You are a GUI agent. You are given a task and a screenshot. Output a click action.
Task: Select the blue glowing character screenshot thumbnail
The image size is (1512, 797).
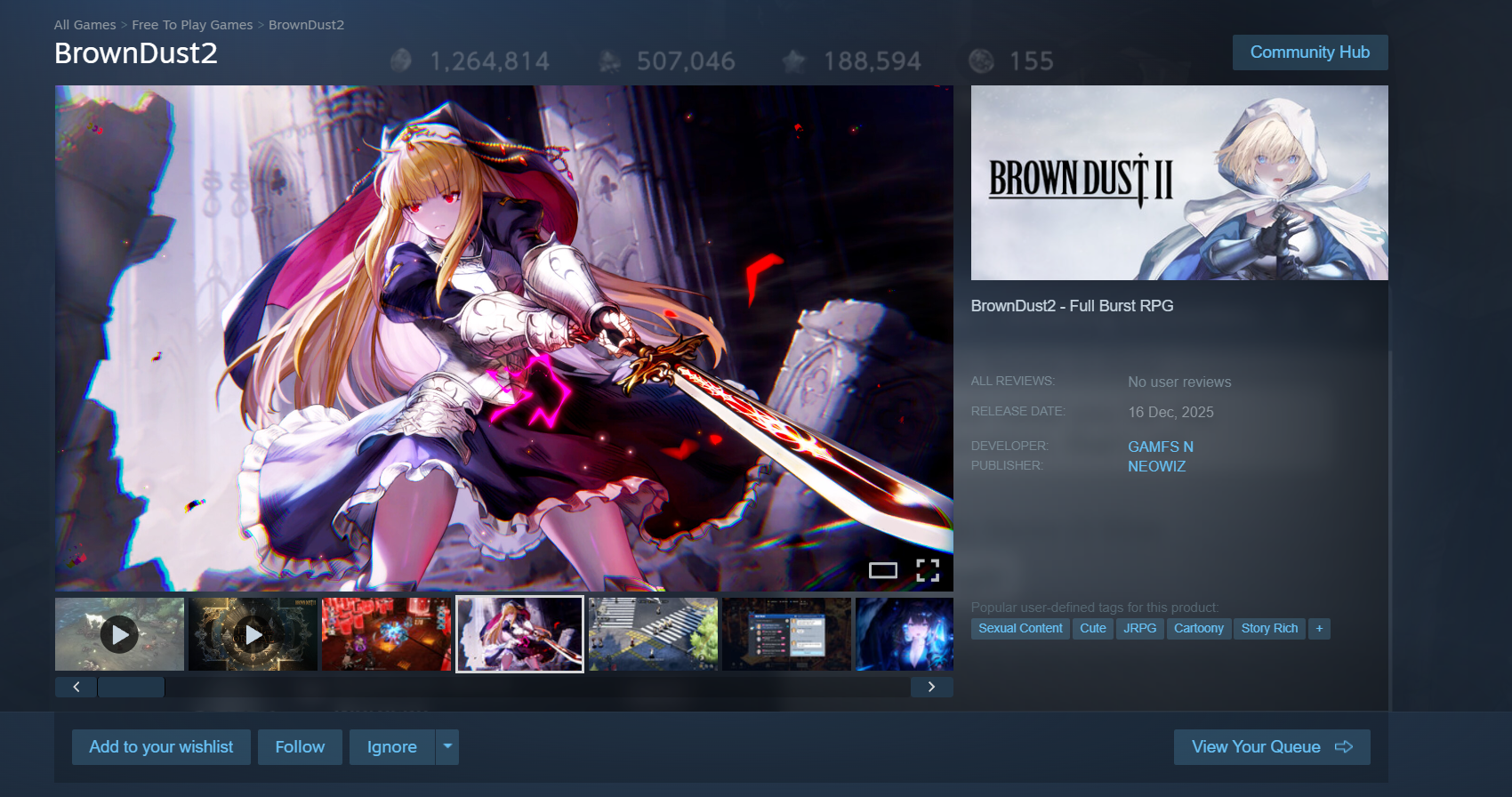905,634
